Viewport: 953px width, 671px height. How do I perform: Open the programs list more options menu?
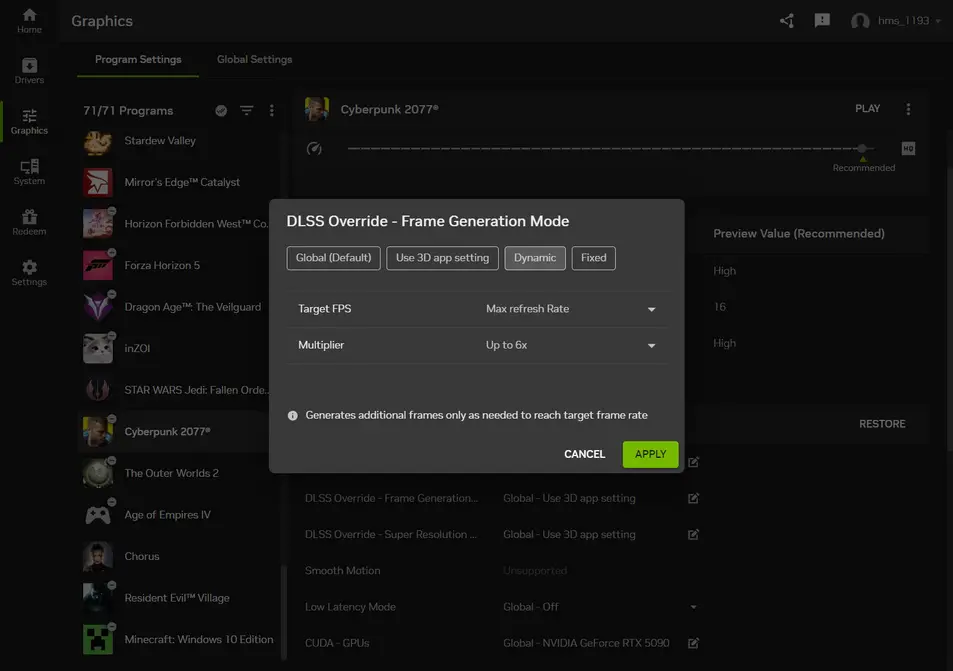(272, 111)
